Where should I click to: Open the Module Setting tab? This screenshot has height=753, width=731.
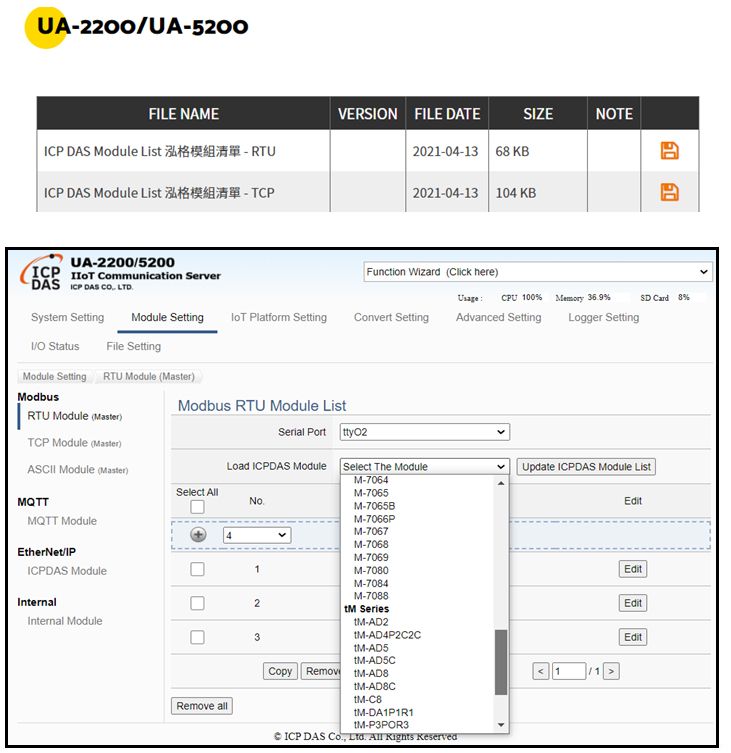point(167,317)
